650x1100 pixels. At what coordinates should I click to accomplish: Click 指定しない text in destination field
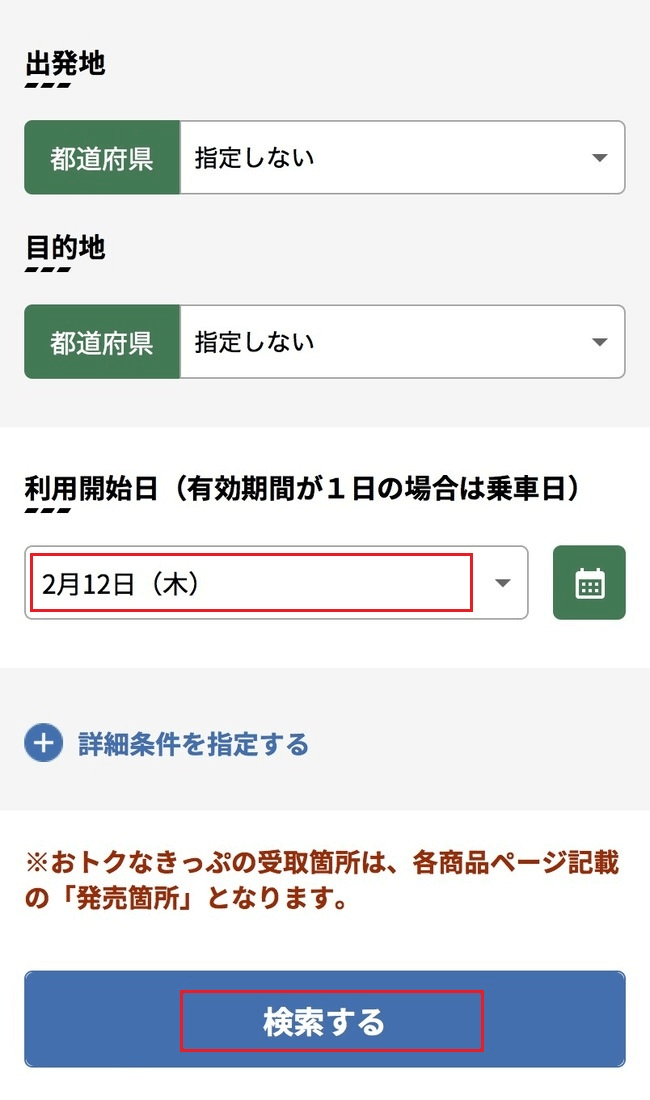[x=254, y=342]
